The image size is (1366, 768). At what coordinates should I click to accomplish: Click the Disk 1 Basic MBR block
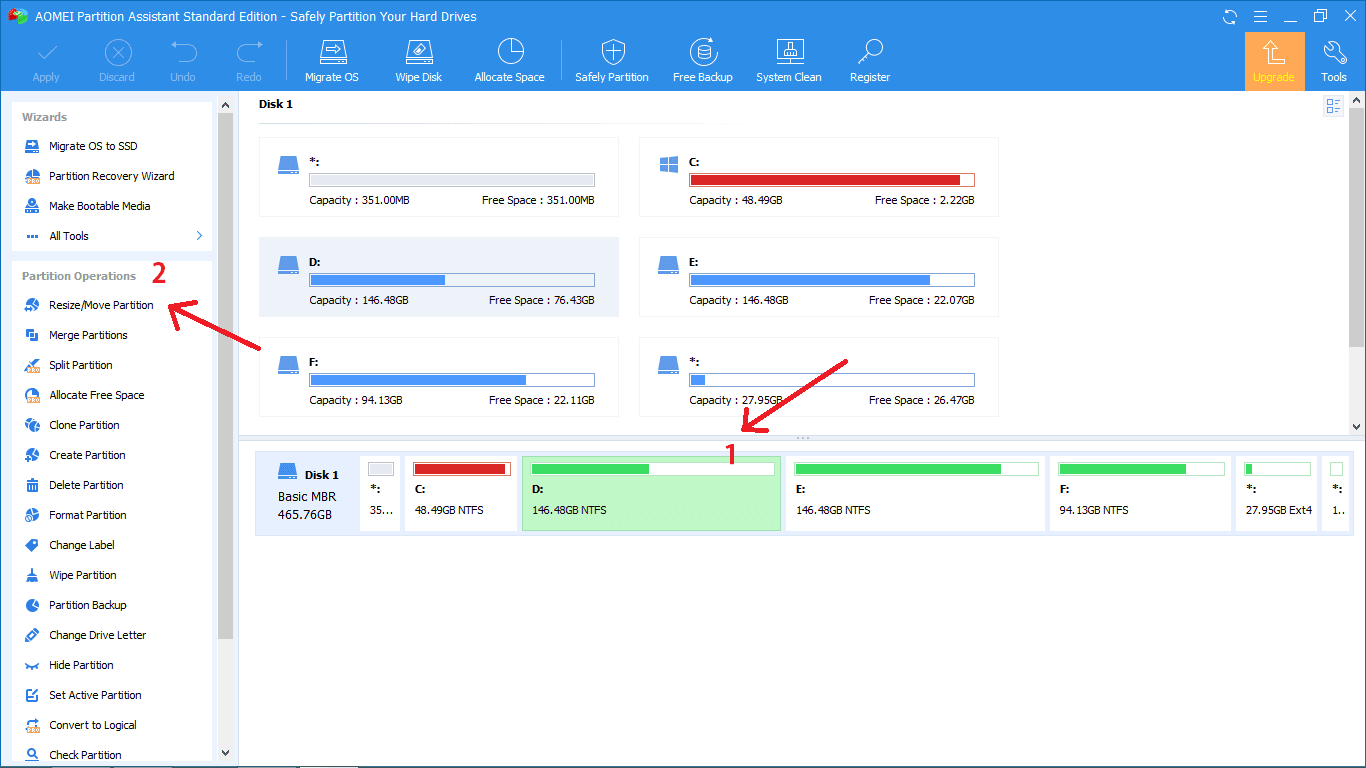coord(307,494)
